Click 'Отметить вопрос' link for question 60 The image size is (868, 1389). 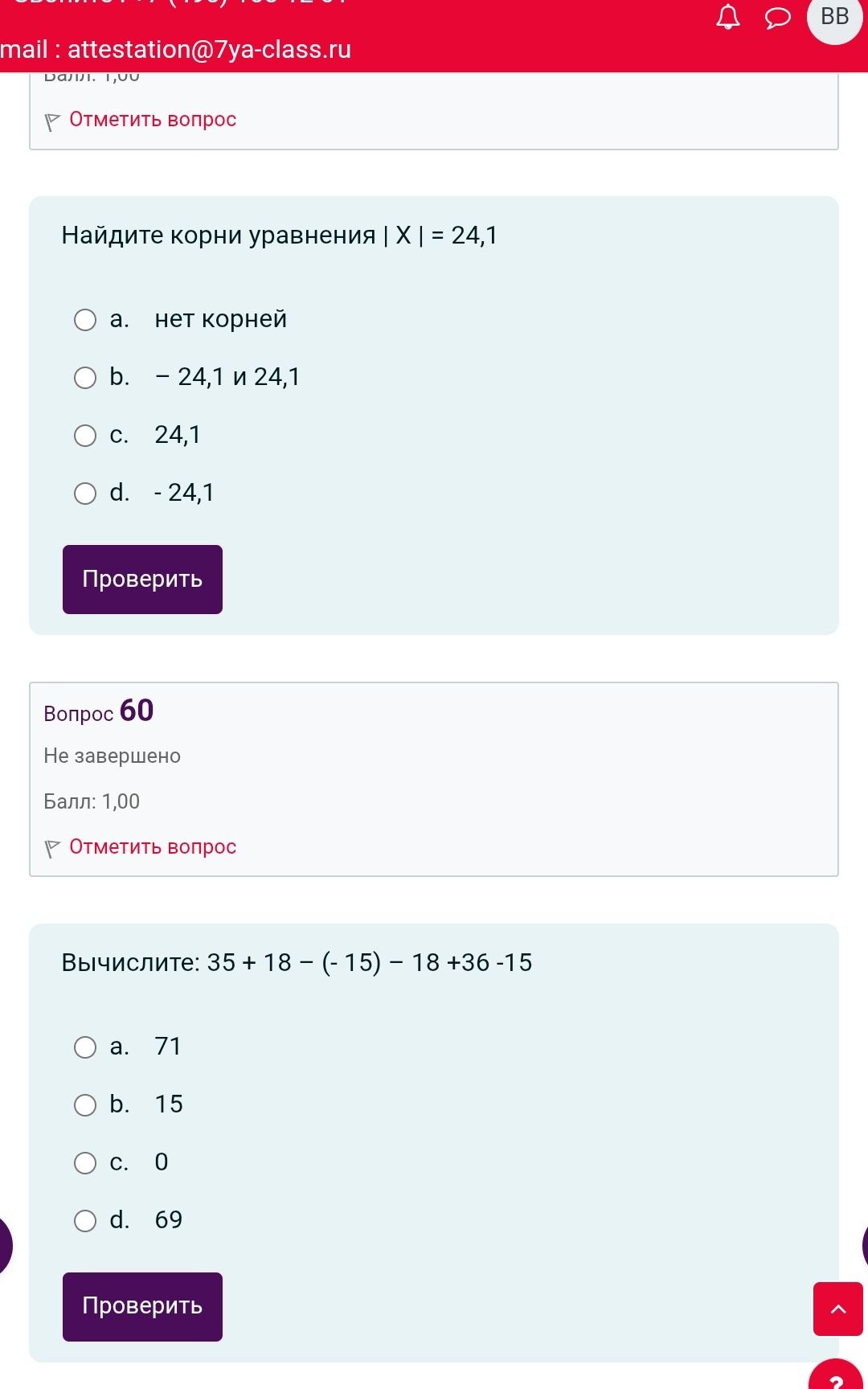pyautogui.click(x=153, y=846)
